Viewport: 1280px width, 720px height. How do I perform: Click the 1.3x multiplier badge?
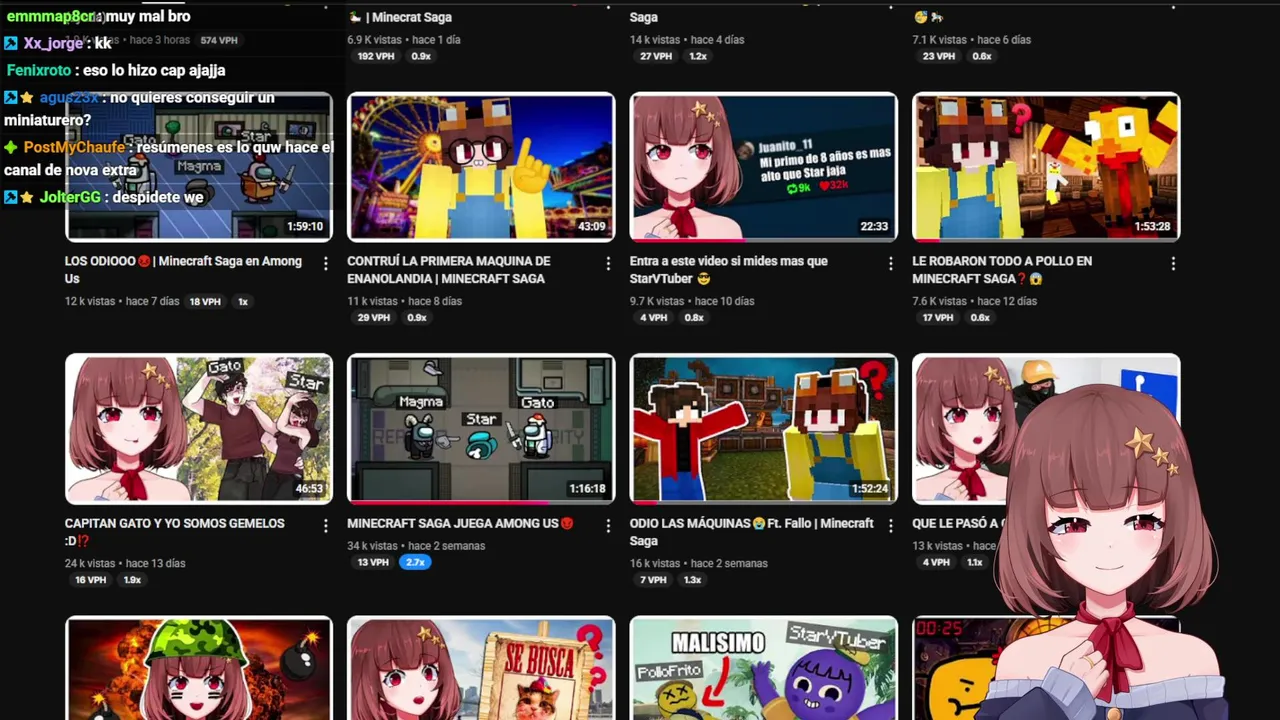(x=692, y=580)
